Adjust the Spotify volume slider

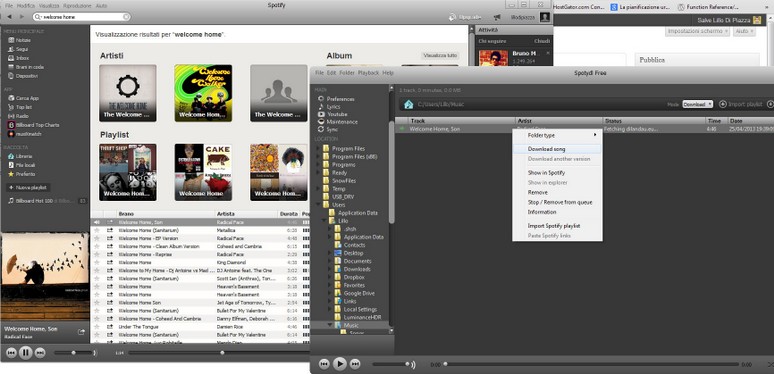74,353
